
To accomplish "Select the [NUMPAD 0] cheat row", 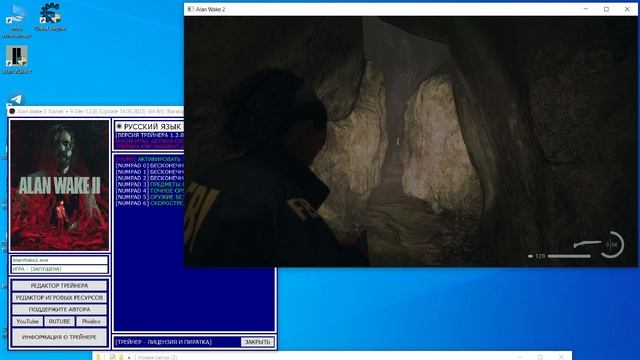I will 149,166.
